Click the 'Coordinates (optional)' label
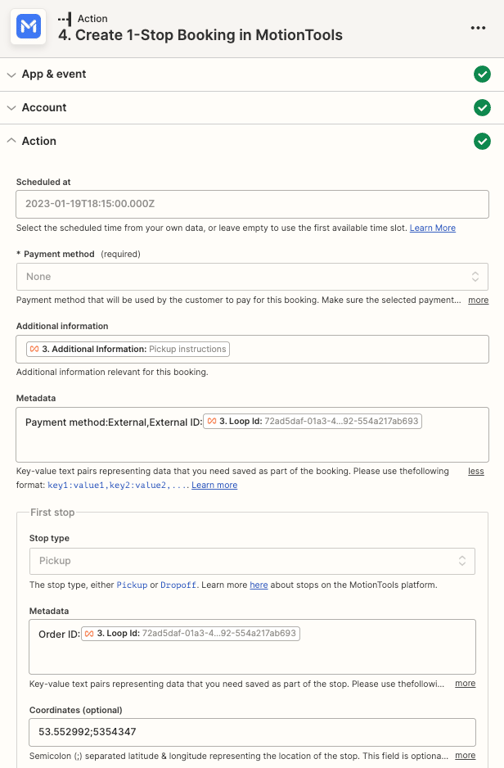Image resolution: width=504 pixels, height=768 pixels. pyautogui.click(x=76, y=710)
